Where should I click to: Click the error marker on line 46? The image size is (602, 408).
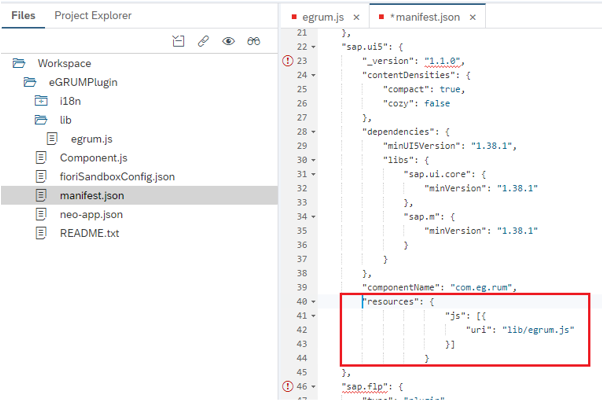288,386
